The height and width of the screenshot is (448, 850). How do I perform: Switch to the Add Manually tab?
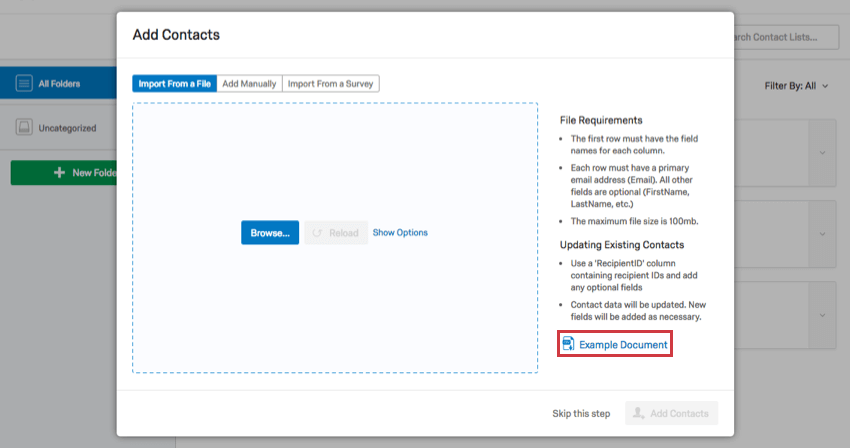click(x=249, y=84)
